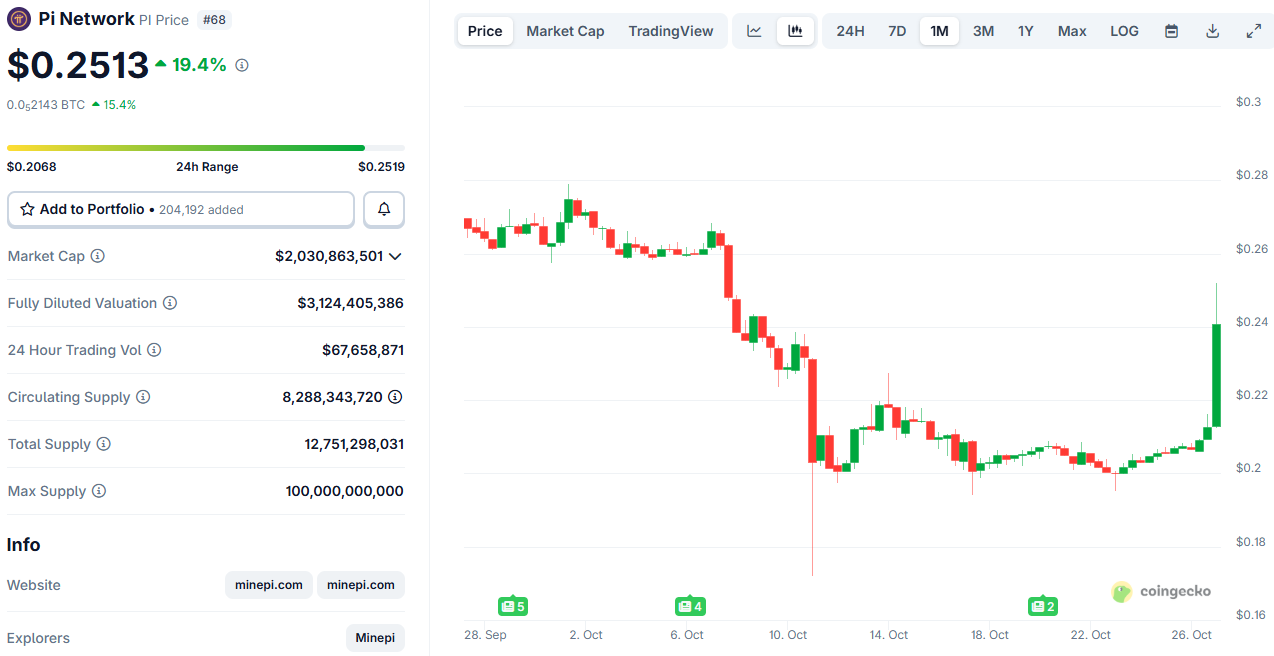Toggle the LOG scale option

(1124, 31)
